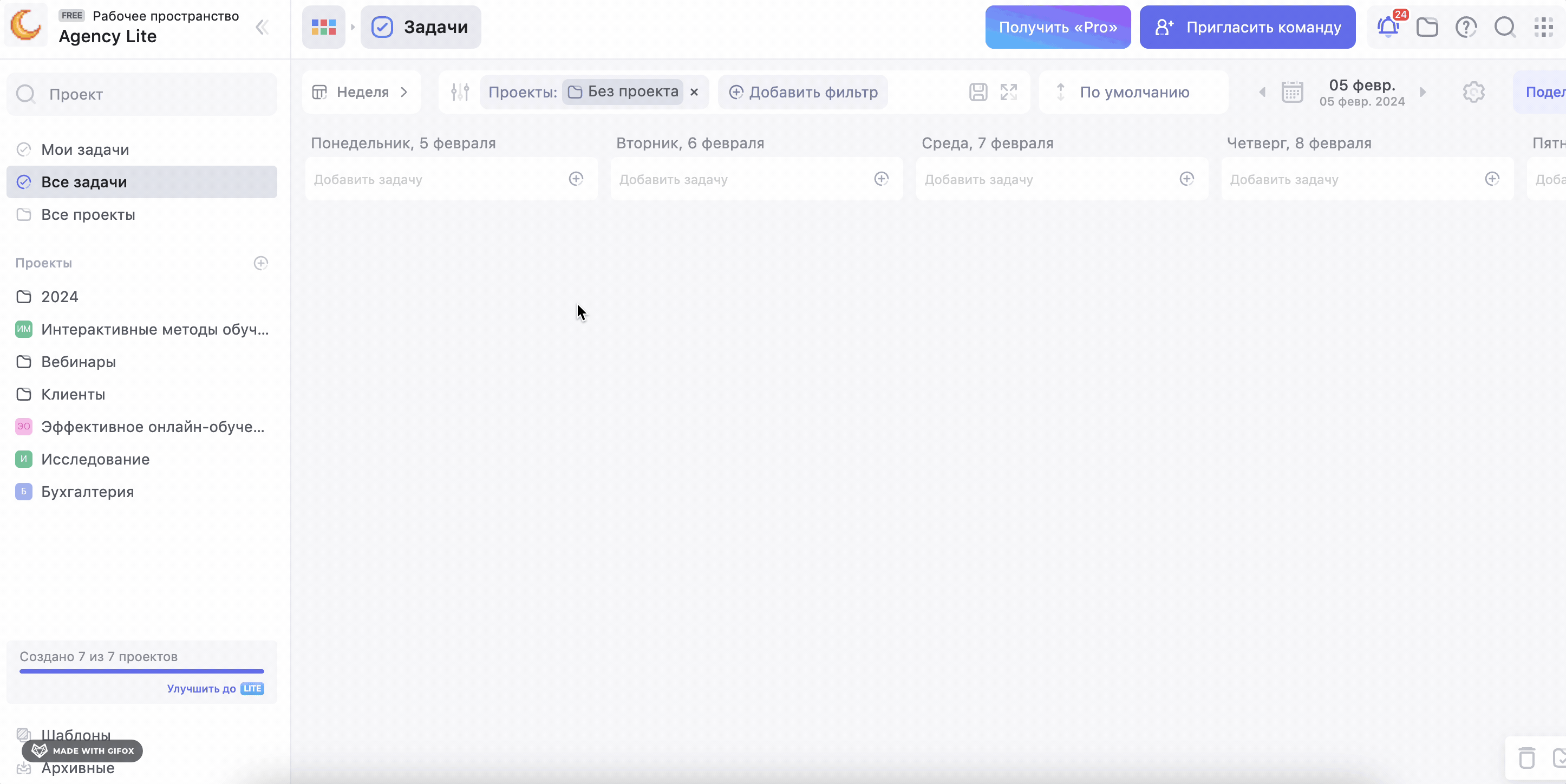Click 'Добавить задачу' field under Tuesday
The width and height of the screenshot is (1566, 784).
pyautogui.click(x=756, y=179)
